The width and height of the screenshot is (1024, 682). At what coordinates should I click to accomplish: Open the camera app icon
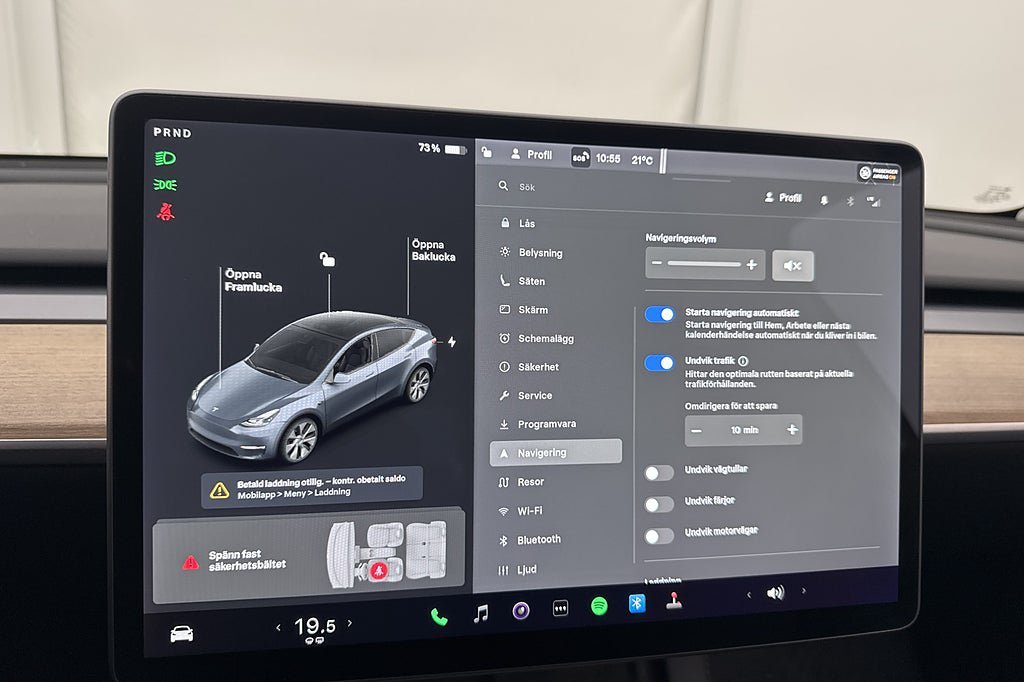tap(521, 611)
